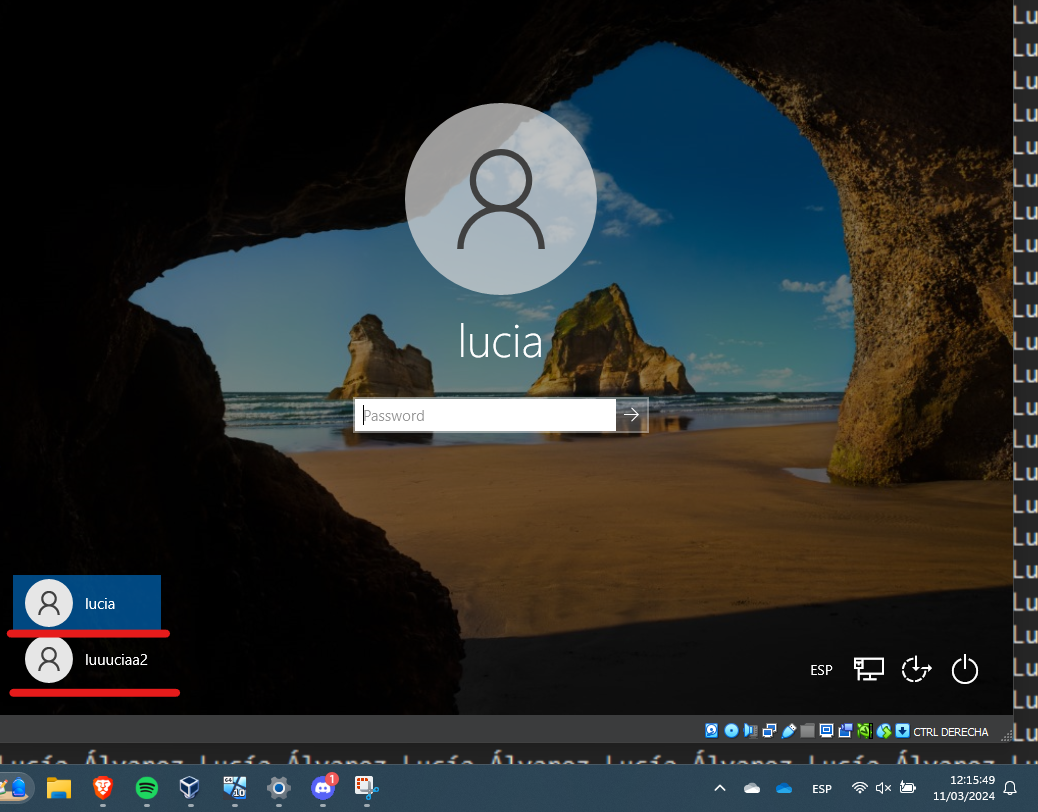Open VirtualBox Manager from the taskbar
1038x812 pixels.
tap(190, 789)
